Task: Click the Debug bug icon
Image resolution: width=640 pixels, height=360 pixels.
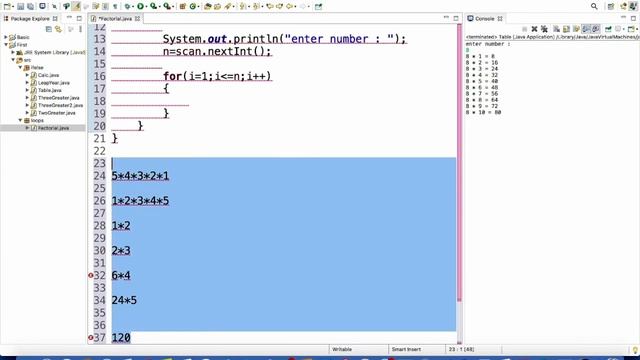Action: pos(127,6)
